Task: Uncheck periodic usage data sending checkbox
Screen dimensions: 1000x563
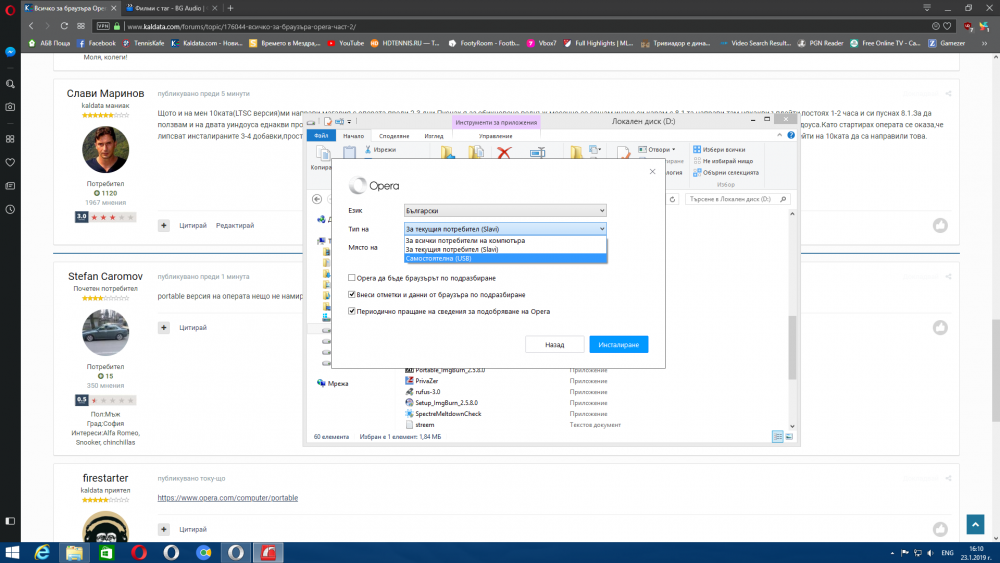Action: [351, 311]
